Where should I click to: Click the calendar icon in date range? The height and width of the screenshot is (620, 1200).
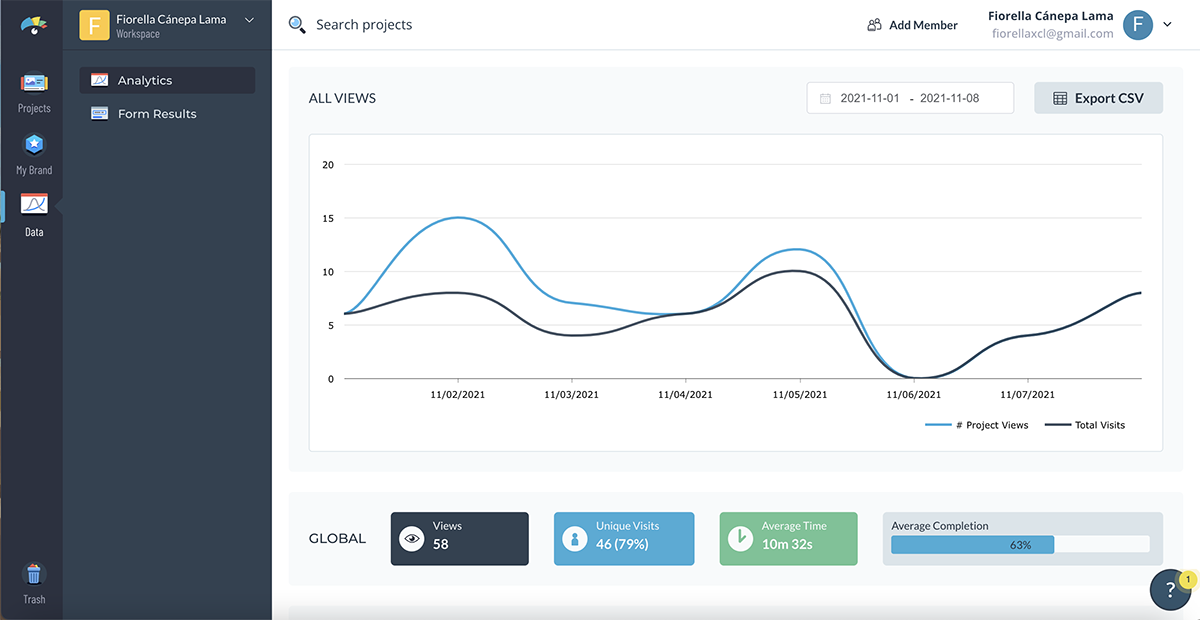pyautogui.click(x=825, y=99)
